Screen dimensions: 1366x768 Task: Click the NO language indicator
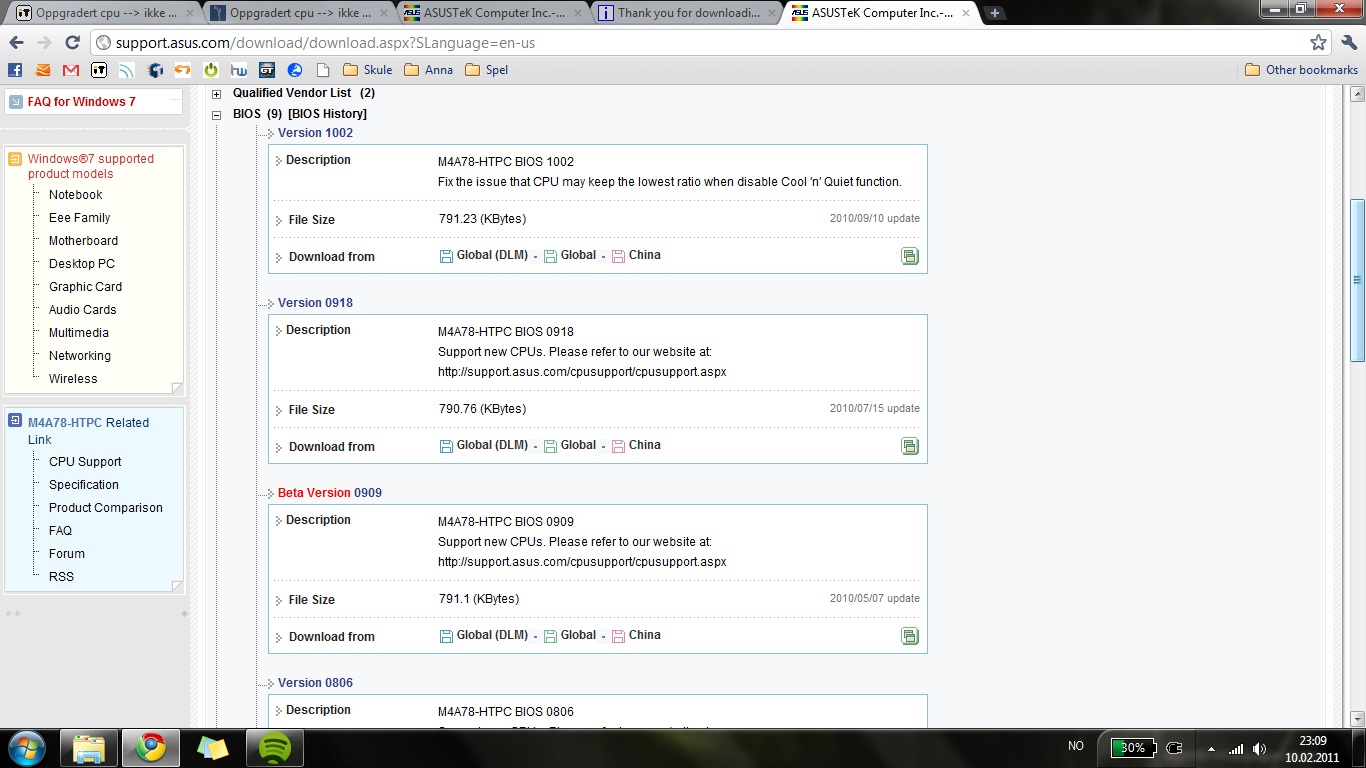click(1076, 746)
